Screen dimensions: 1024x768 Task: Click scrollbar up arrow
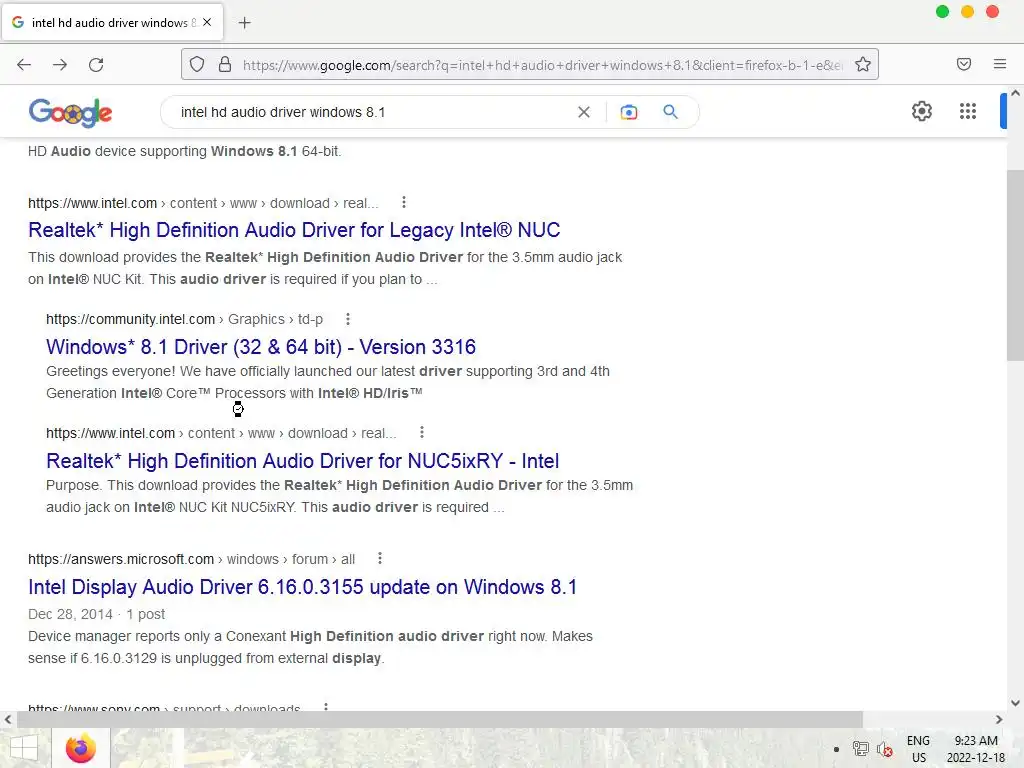click(x=1015, y=93)
